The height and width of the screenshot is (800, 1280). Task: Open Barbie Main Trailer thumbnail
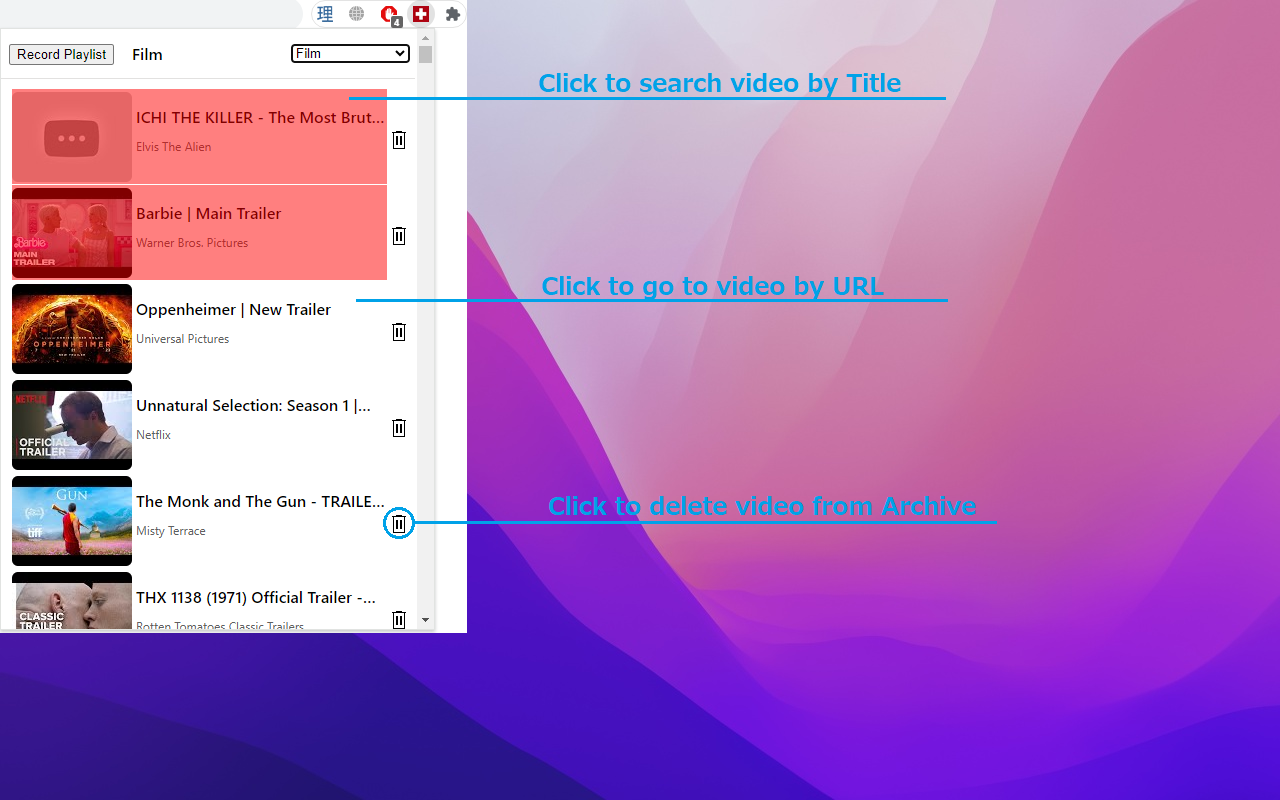[72, 233]
